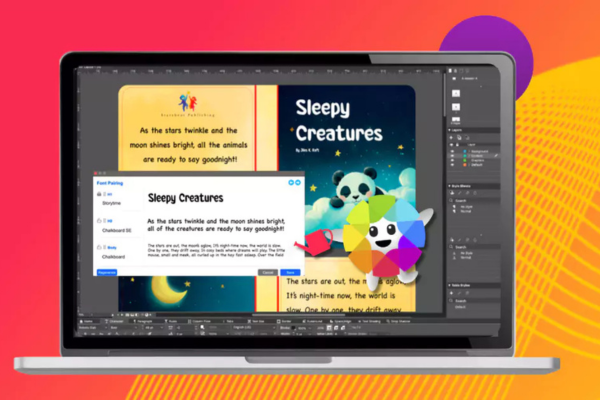600x400 pixels.
Task: Select the Body Chalkboard font name
Action: coord(113,257)
